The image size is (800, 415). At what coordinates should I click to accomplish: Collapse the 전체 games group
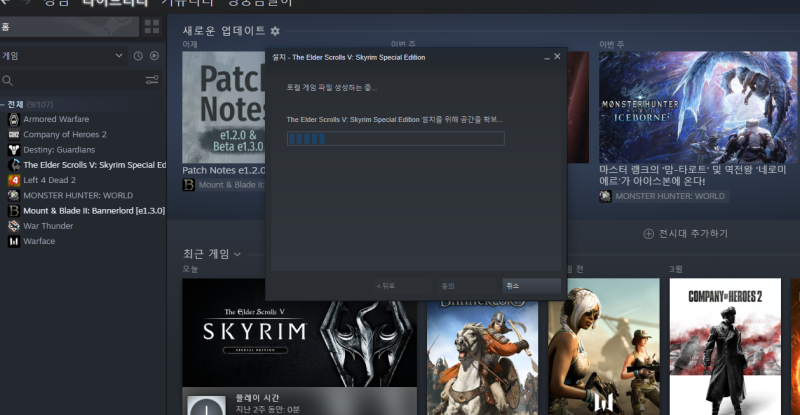(3, 104)
